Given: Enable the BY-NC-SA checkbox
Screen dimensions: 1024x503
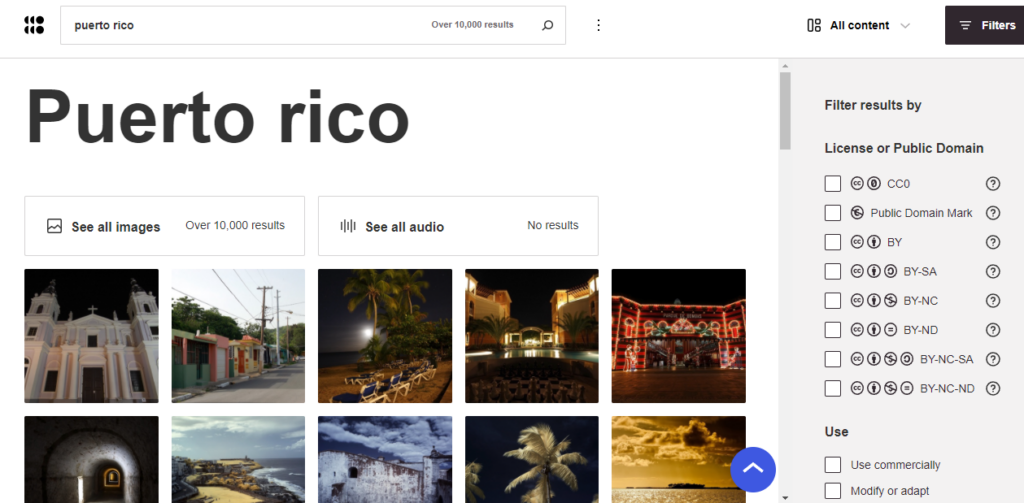Looking at the screenshot, I should pos(833,359).
